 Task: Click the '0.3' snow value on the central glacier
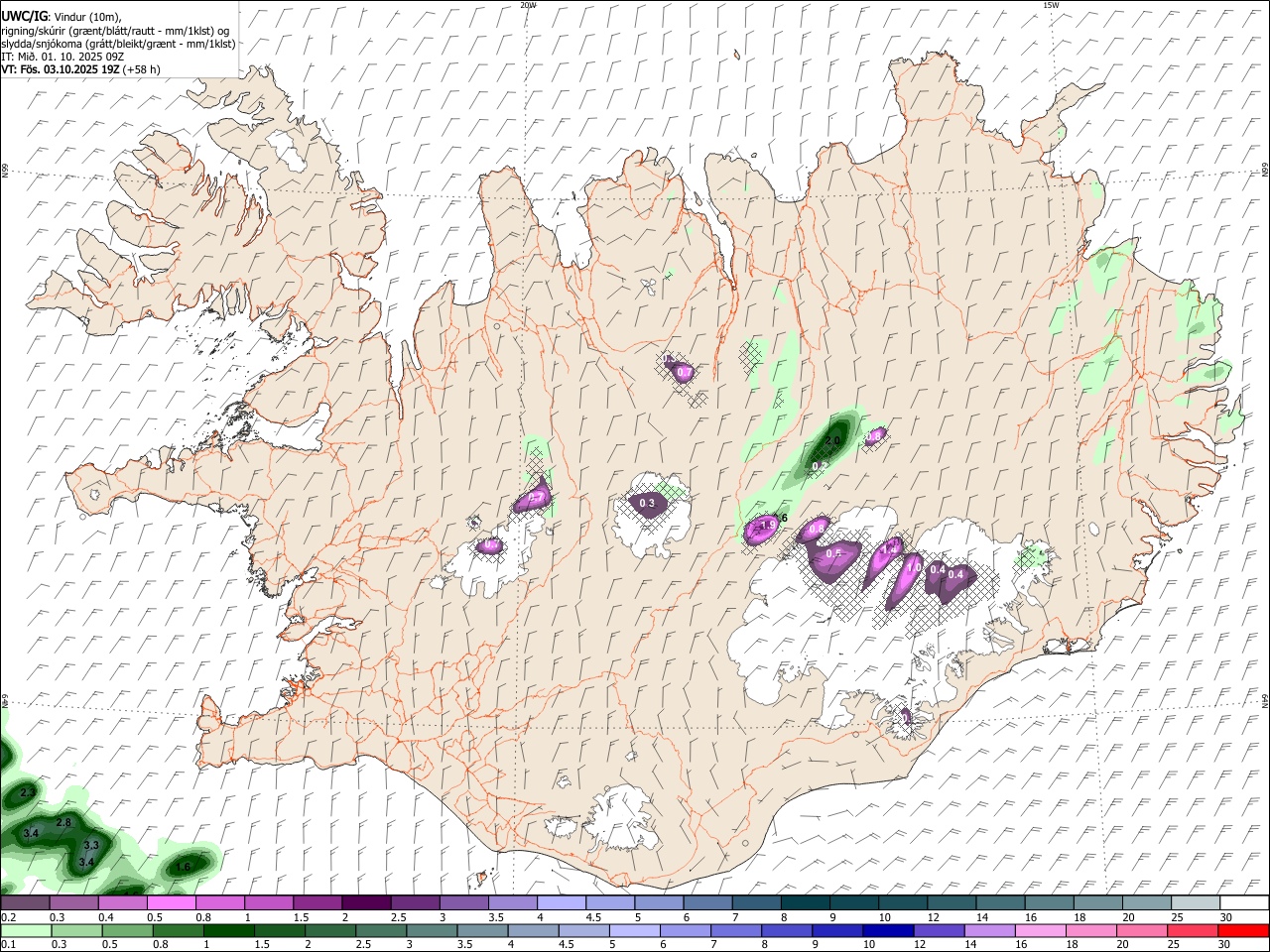(647, 504)
